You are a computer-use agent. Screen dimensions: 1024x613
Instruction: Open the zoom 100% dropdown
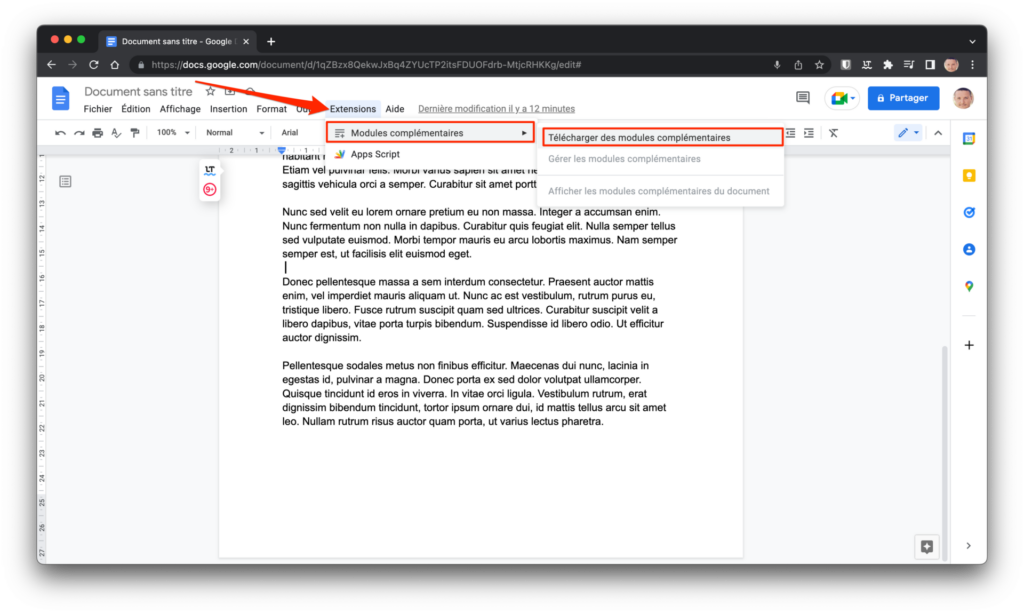172,133
